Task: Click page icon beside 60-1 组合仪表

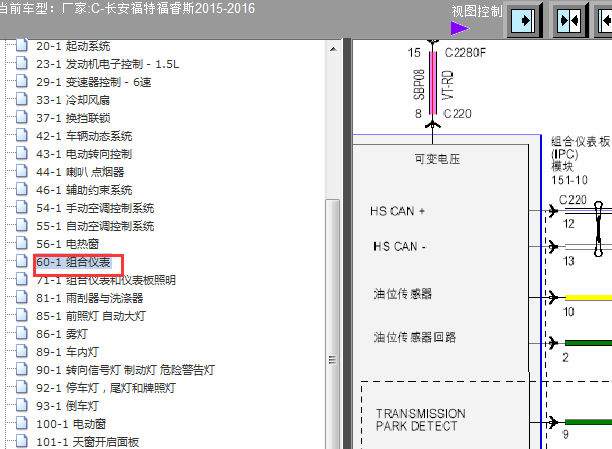Action: [22, 261]
